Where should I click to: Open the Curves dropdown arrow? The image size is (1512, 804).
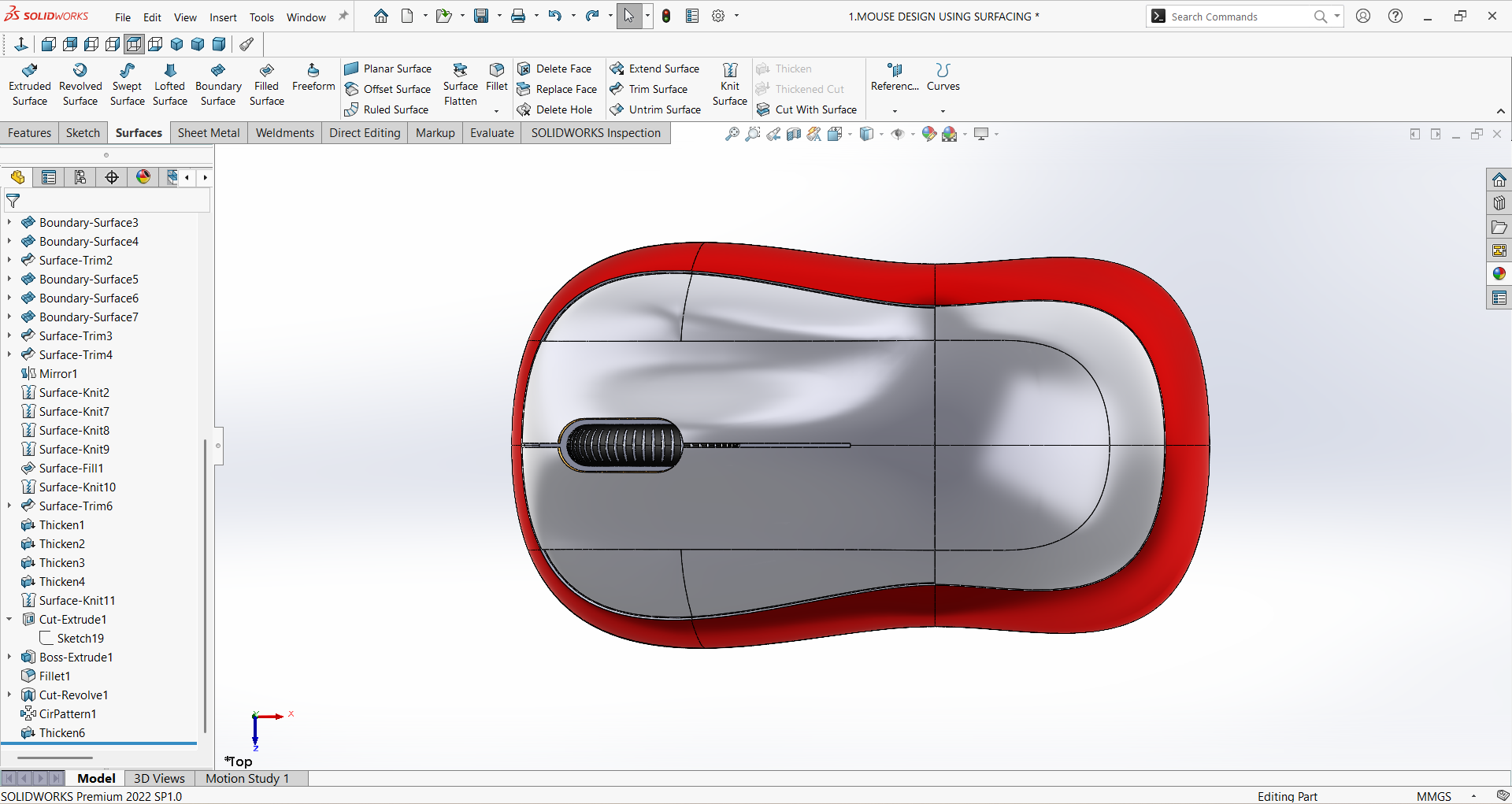pos(943,111)
